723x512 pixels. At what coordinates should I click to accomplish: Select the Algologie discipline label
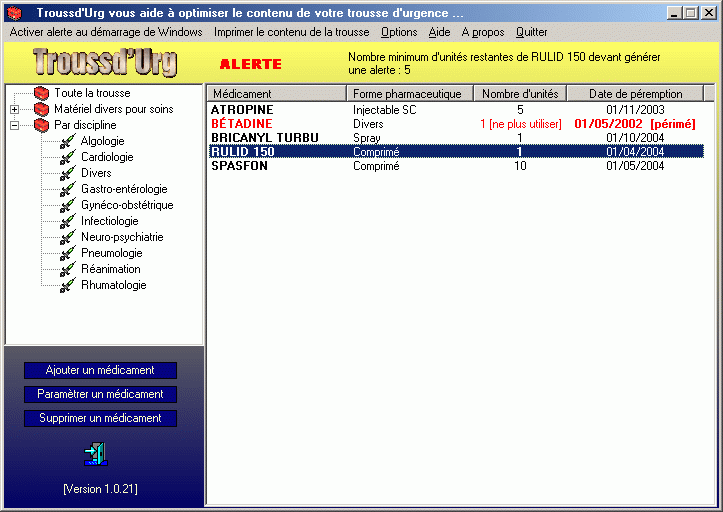tap(103, 141)
